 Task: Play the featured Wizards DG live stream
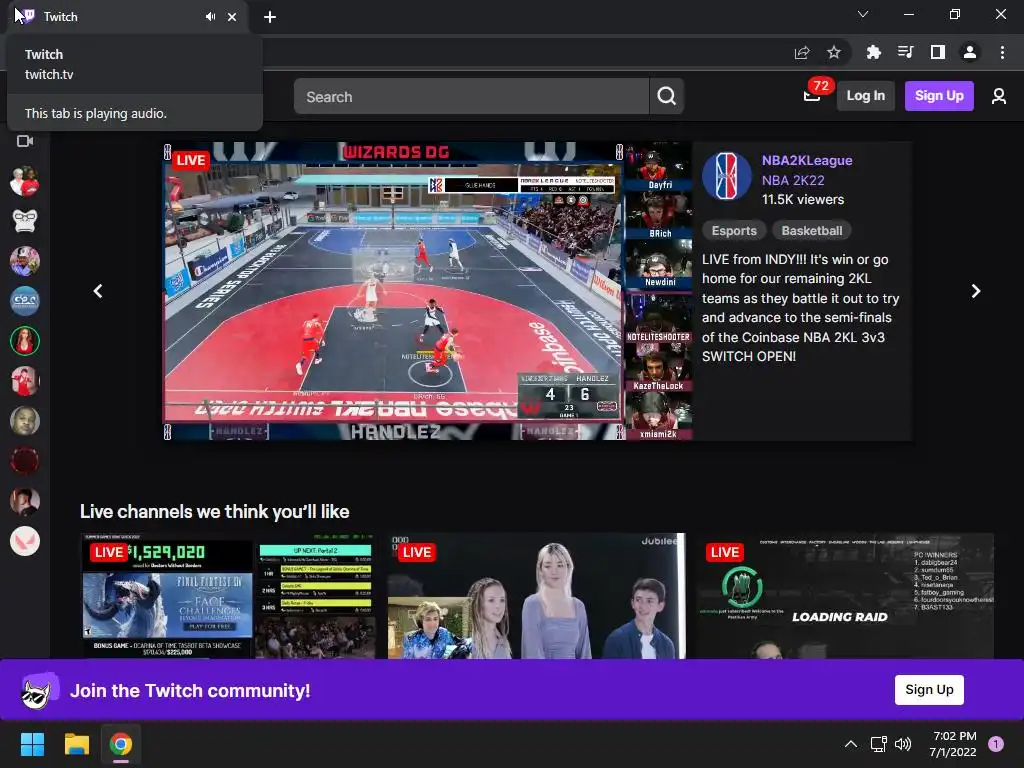tap(427, 291)
